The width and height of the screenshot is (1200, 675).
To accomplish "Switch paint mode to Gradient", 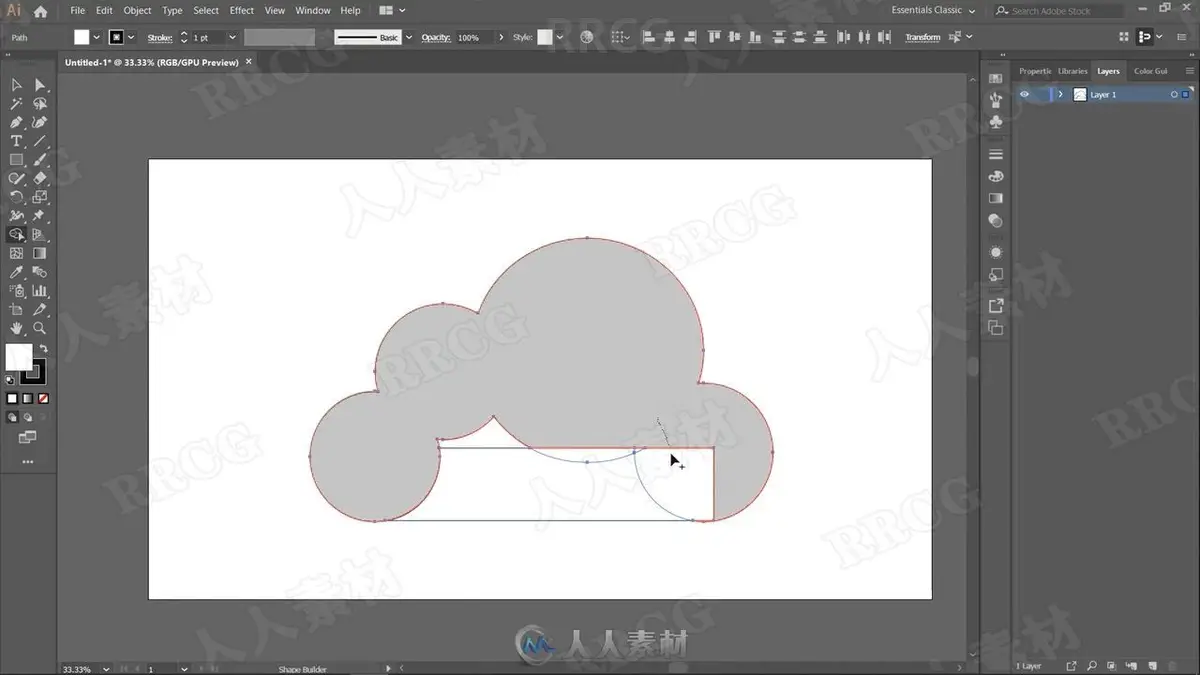I will [x=27, y=398].
